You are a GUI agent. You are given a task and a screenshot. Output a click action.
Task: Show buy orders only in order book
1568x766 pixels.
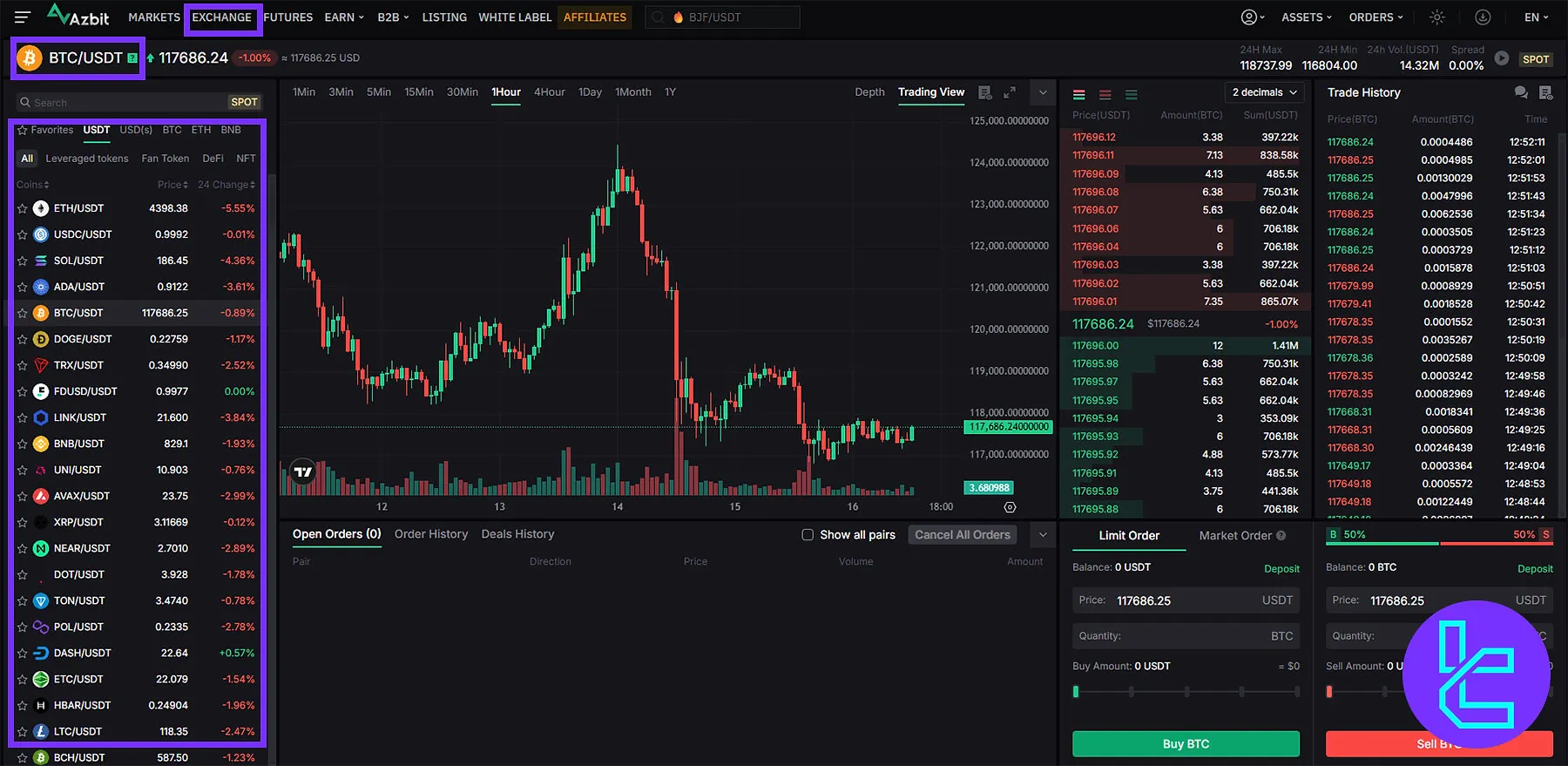coord(1131,94)
